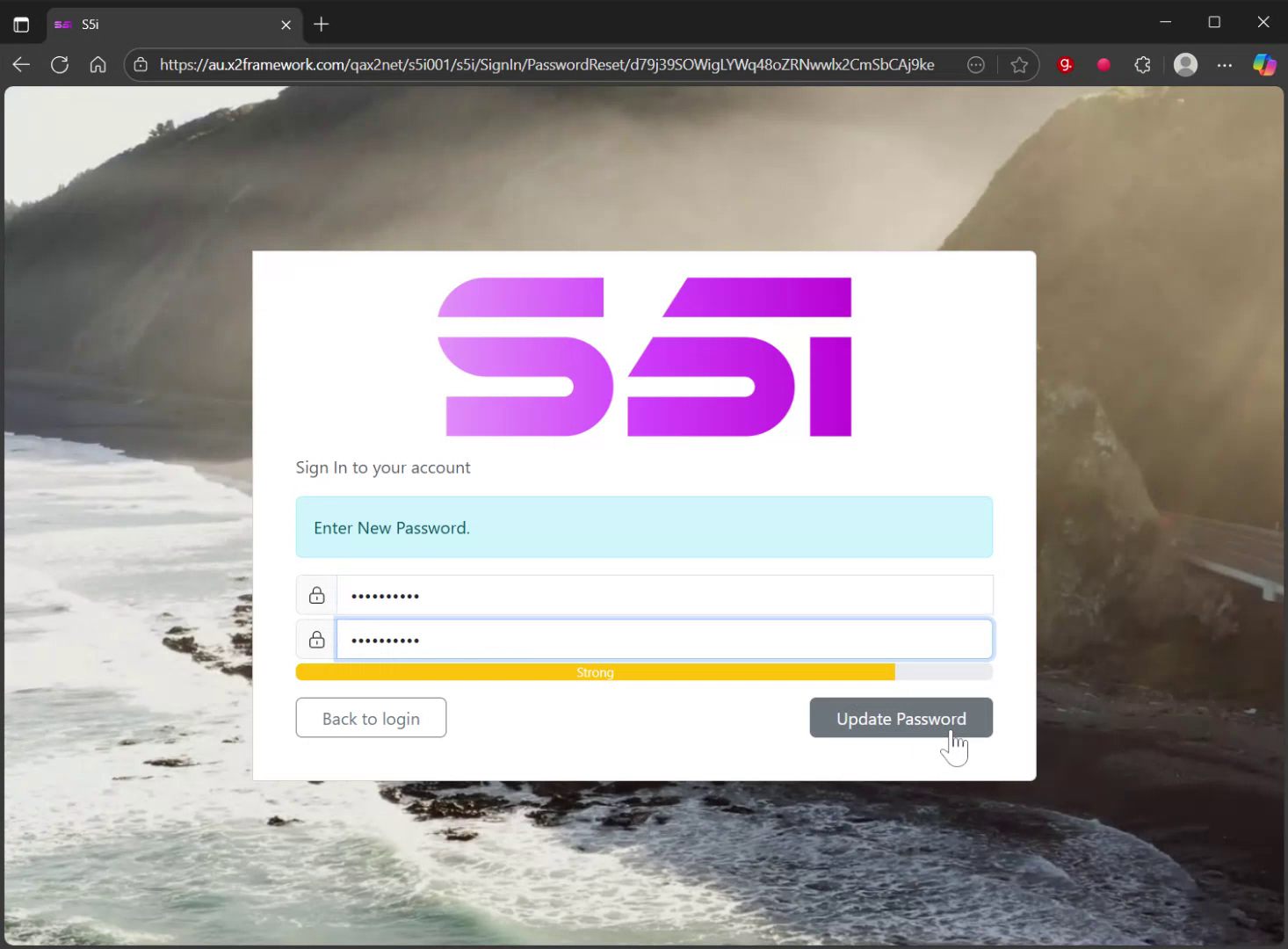This screenshot has height=949, width=1288.
Task: Open the reader/more options icon in address bar
Action: (x=975, y=64)
